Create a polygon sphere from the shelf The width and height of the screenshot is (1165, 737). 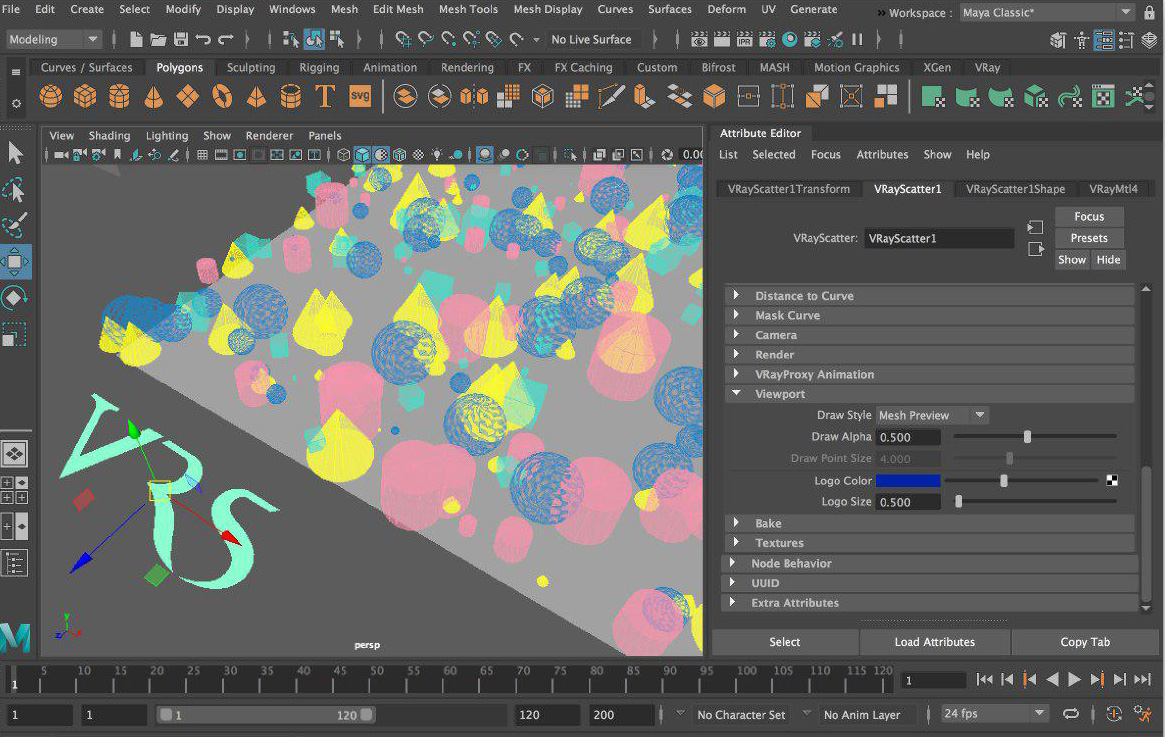[51, 97]
